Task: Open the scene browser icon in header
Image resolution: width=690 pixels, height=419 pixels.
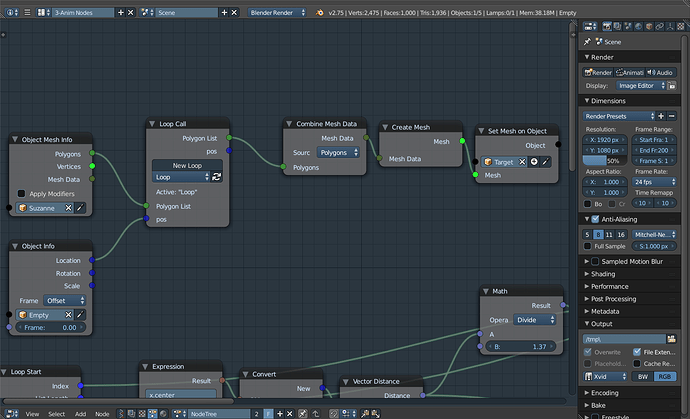Action: tap(147, 12)
